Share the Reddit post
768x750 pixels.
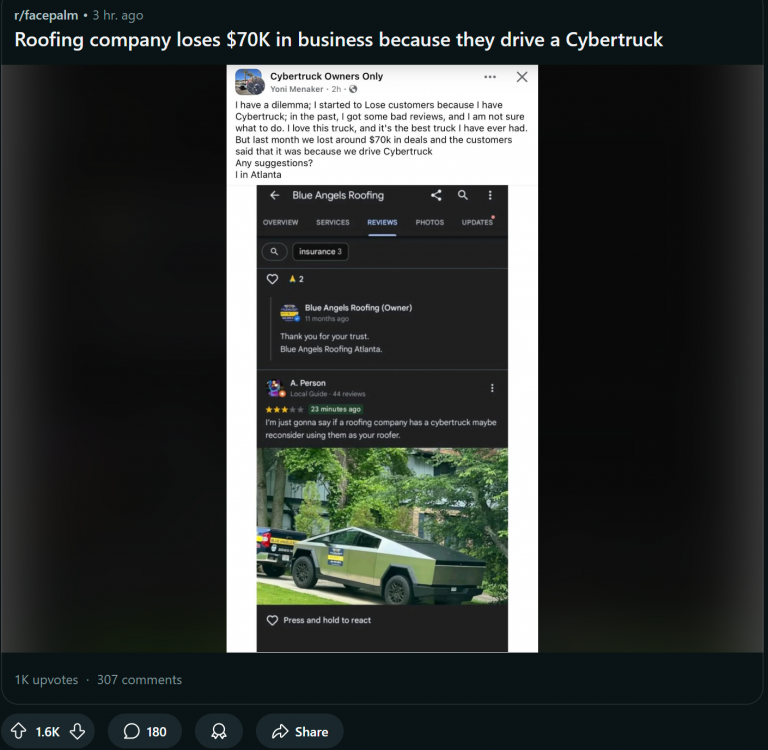click(300, 731)
